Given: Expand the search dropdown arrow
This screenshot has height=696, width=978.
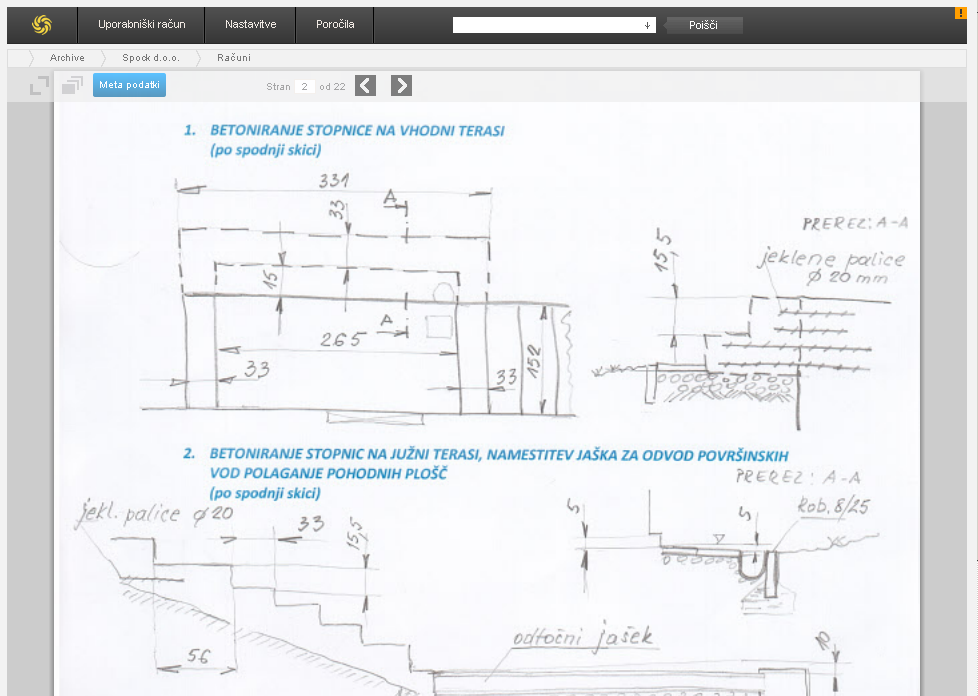Looking at the screenshot, I should coord(647,25).
